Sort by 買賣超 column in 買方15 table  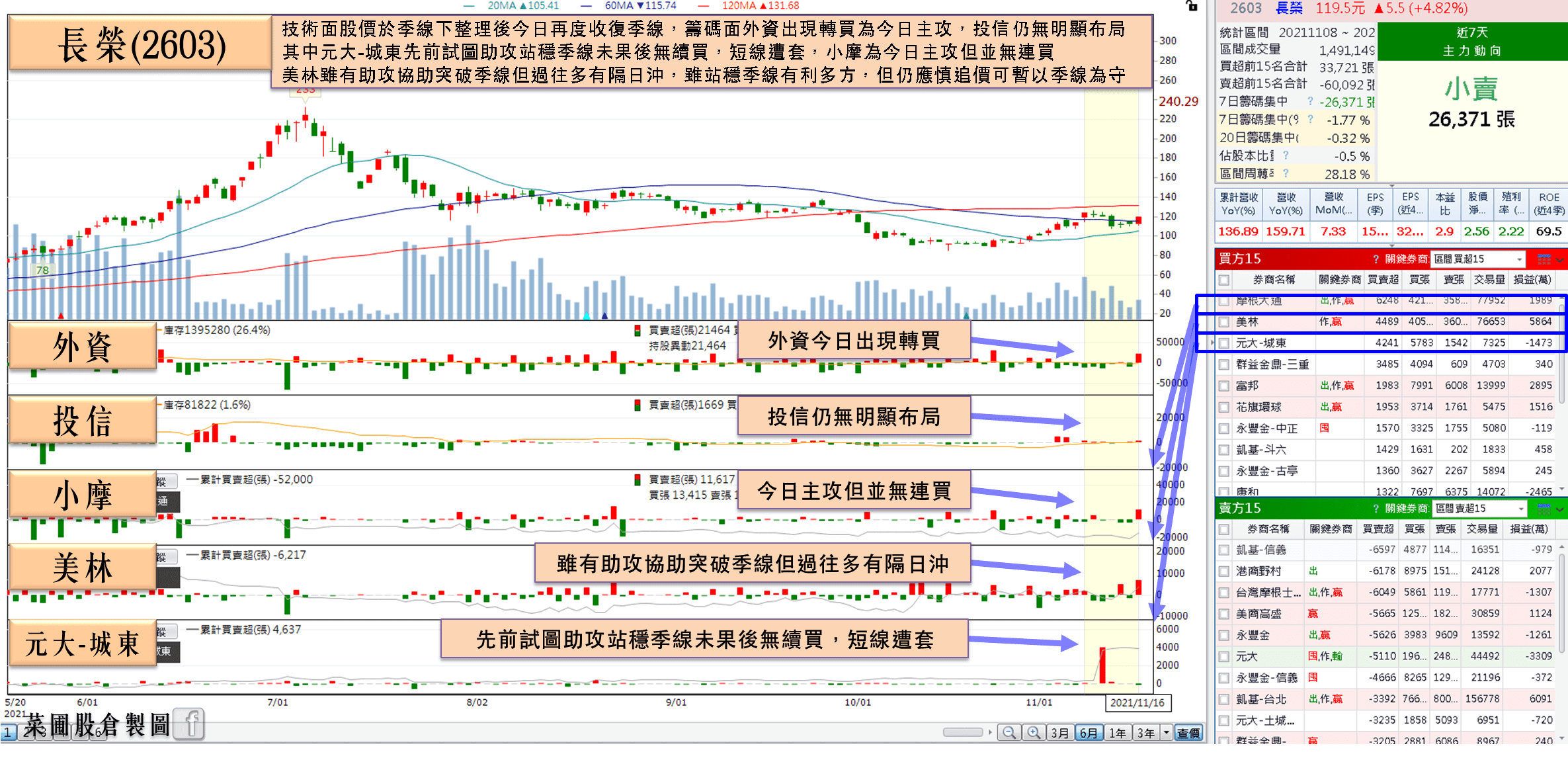(x=1383, y=280)
